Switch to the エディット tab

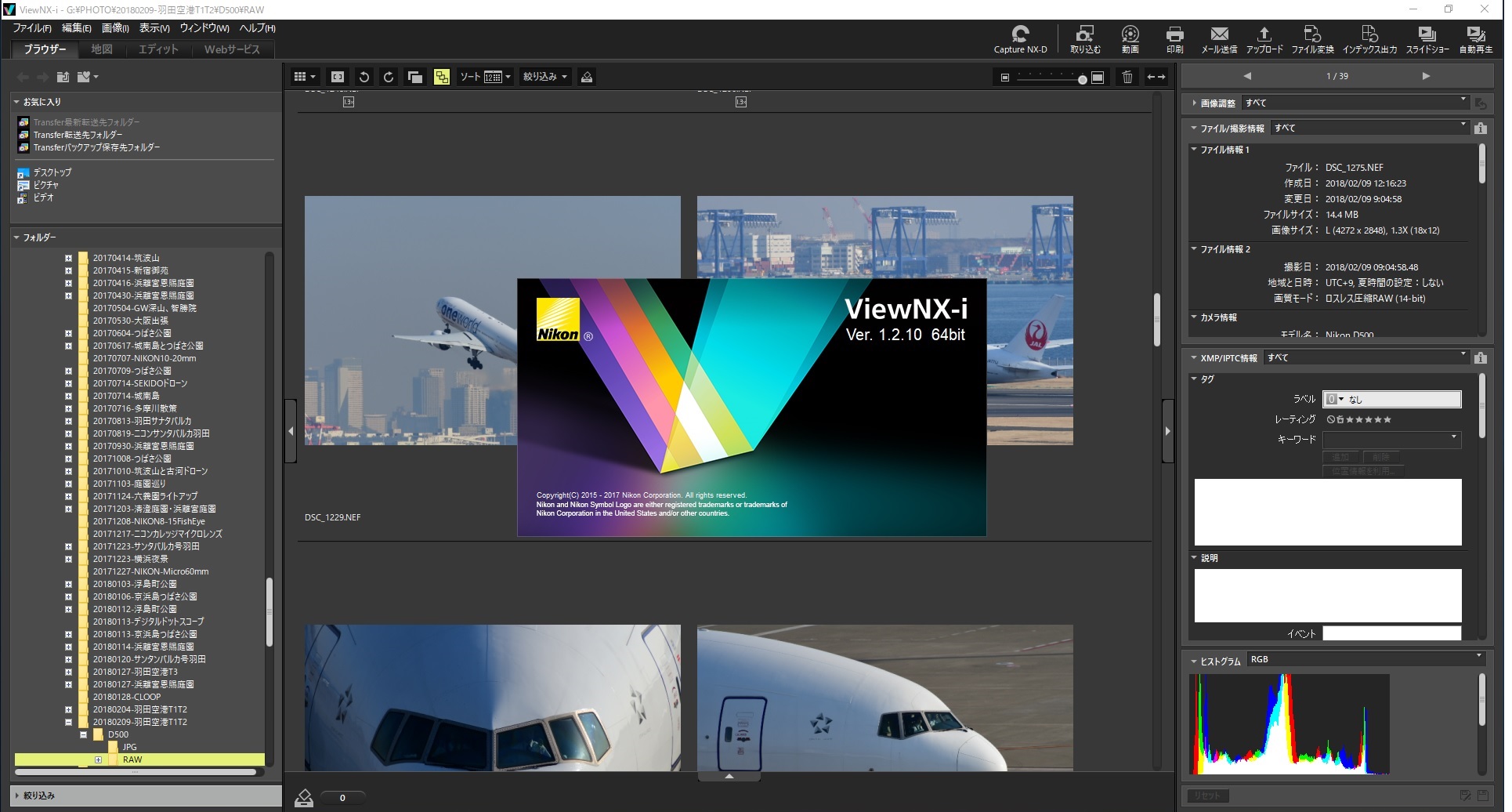[x=158, y=49]
